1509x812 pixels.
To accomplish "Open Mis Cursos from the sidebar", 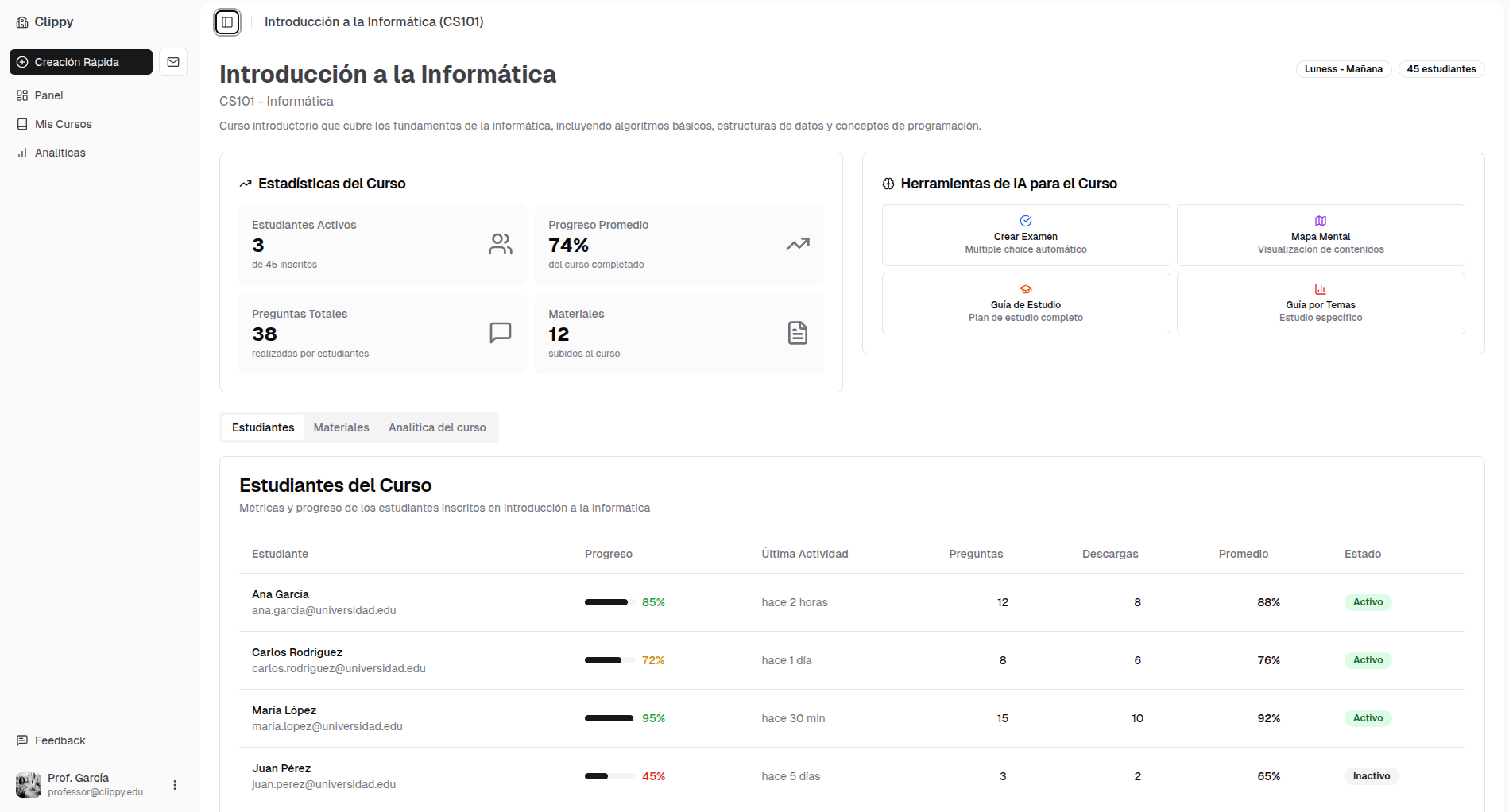I will point(64,123).
